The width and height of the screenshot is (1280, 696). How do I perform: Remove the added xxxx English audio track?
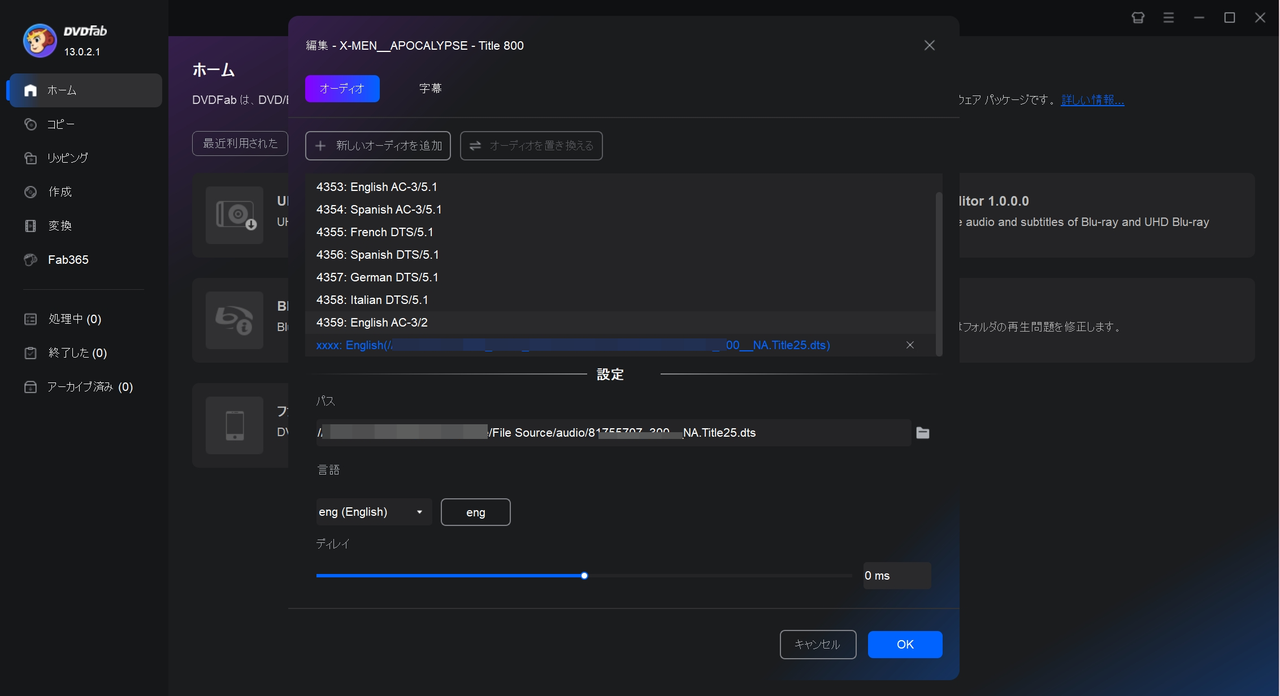tap(910, 345)
